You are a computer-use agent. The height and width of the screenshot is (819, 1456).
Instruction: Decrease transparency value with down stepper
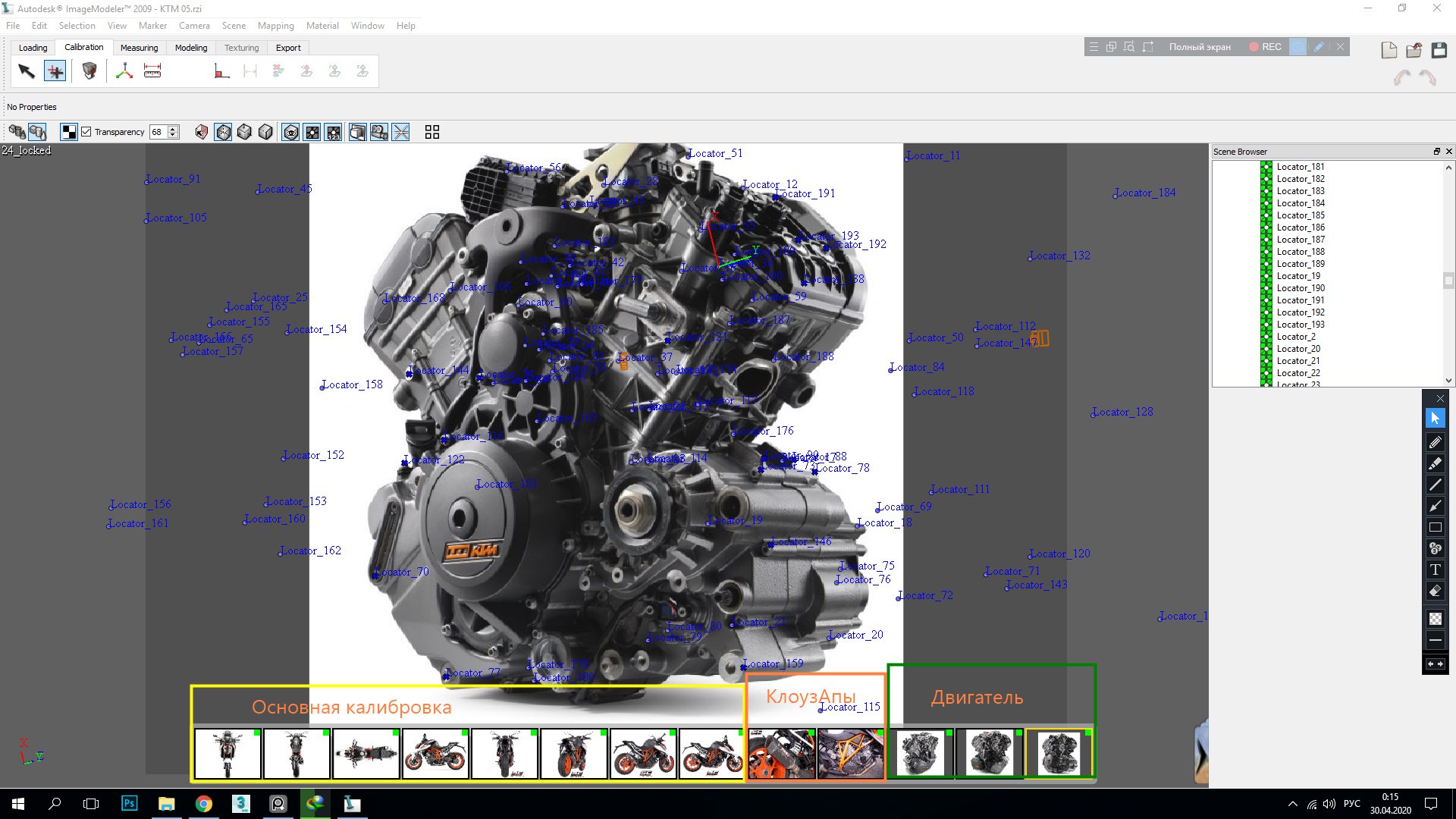[174, 136]
